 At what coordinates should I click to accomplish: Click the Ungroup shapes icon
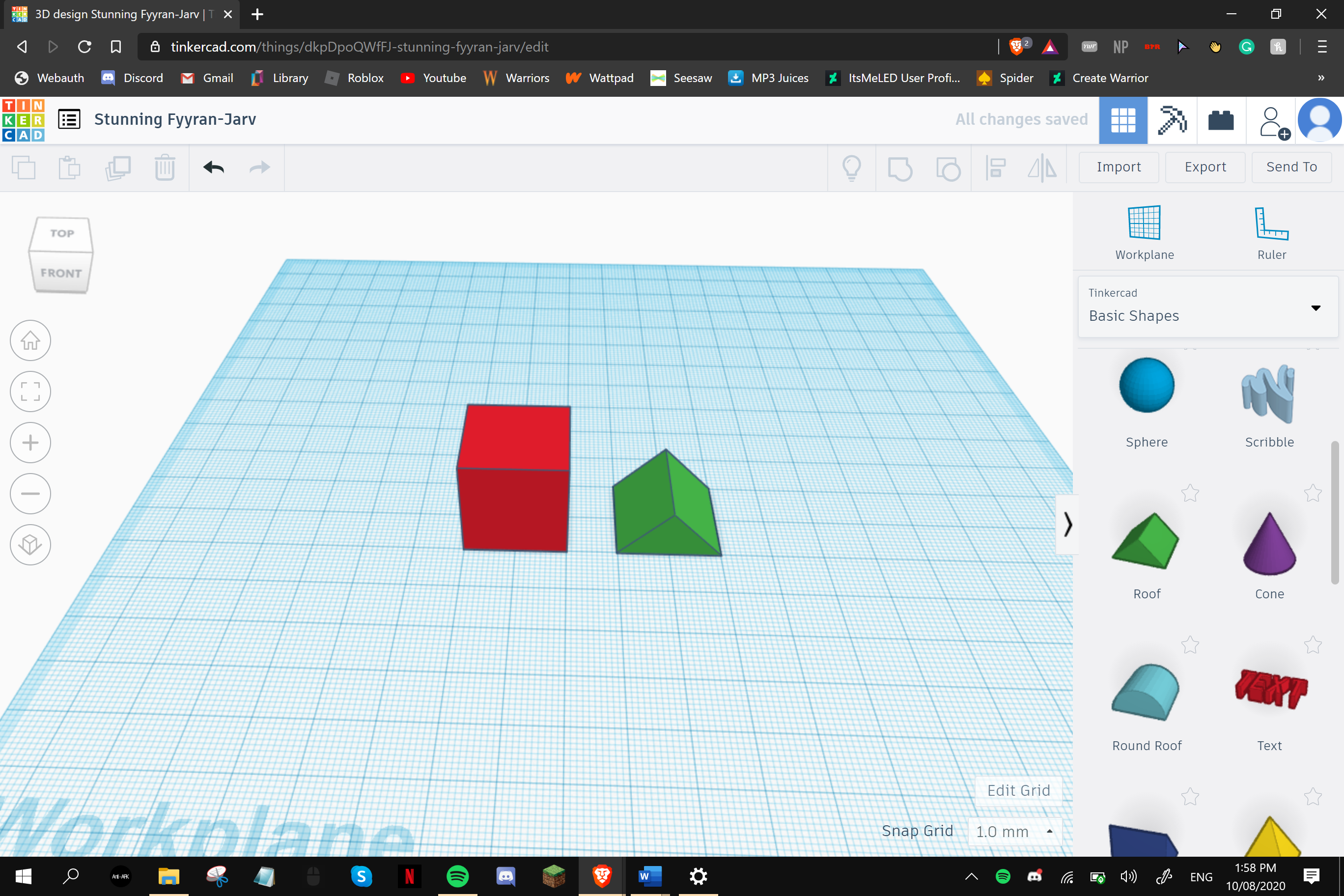[x=948, y=168]
